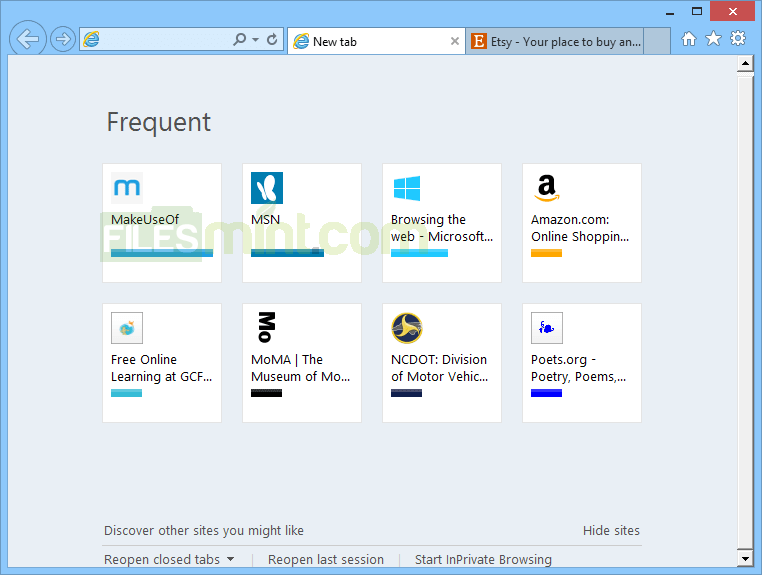Open the MoMA logo tile icon
This screenshot has height=575, width=762.
click(x=267, y=327)
